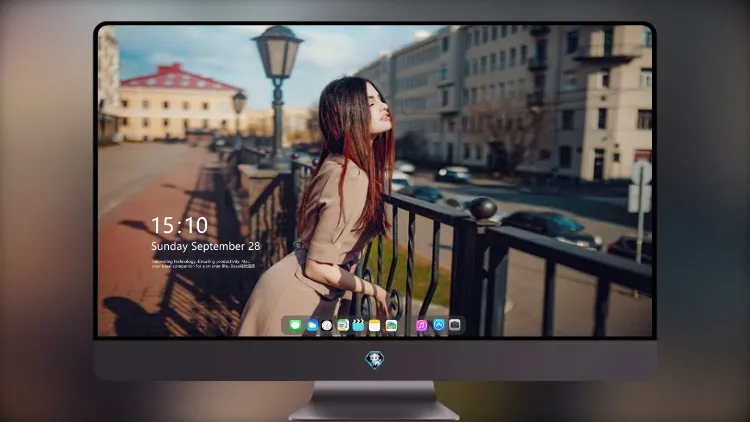The image size is (750, 422).
Task: Open the green and yellow widget app in dock
Action: (x=342, y=325)
